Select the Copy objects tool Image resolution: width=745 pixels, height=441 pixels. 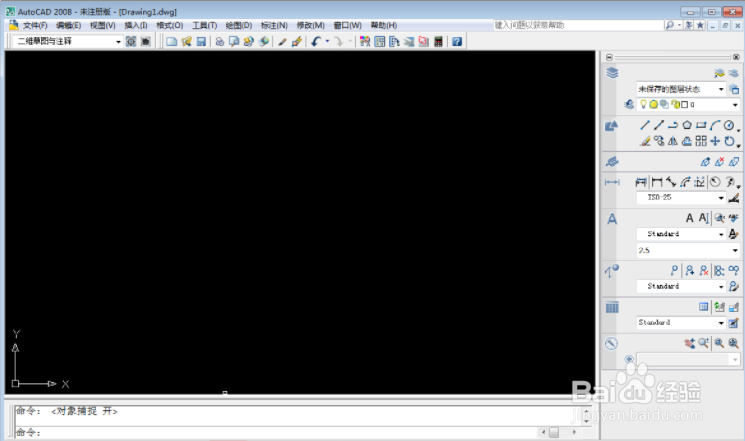tap(659, 141)
